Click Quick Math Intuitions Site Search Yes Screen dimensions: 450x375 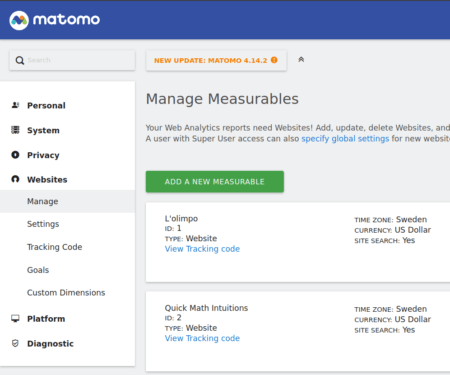pos(409,330)
